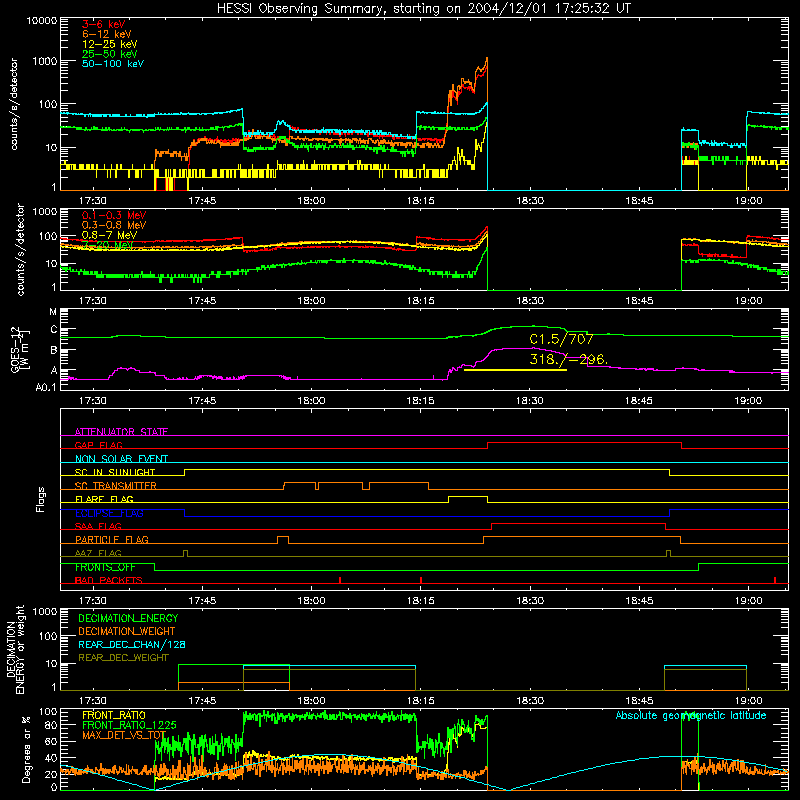Select the red '3-6 keV' legend label
The image size is (800, 800).
point(104,24)
